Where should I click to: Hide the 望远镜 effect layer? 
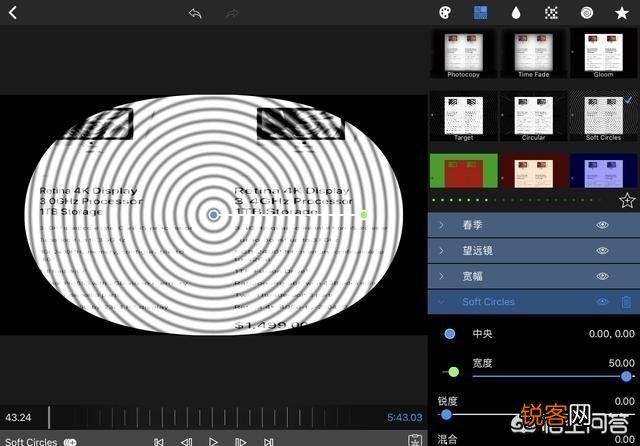point(602,251)
